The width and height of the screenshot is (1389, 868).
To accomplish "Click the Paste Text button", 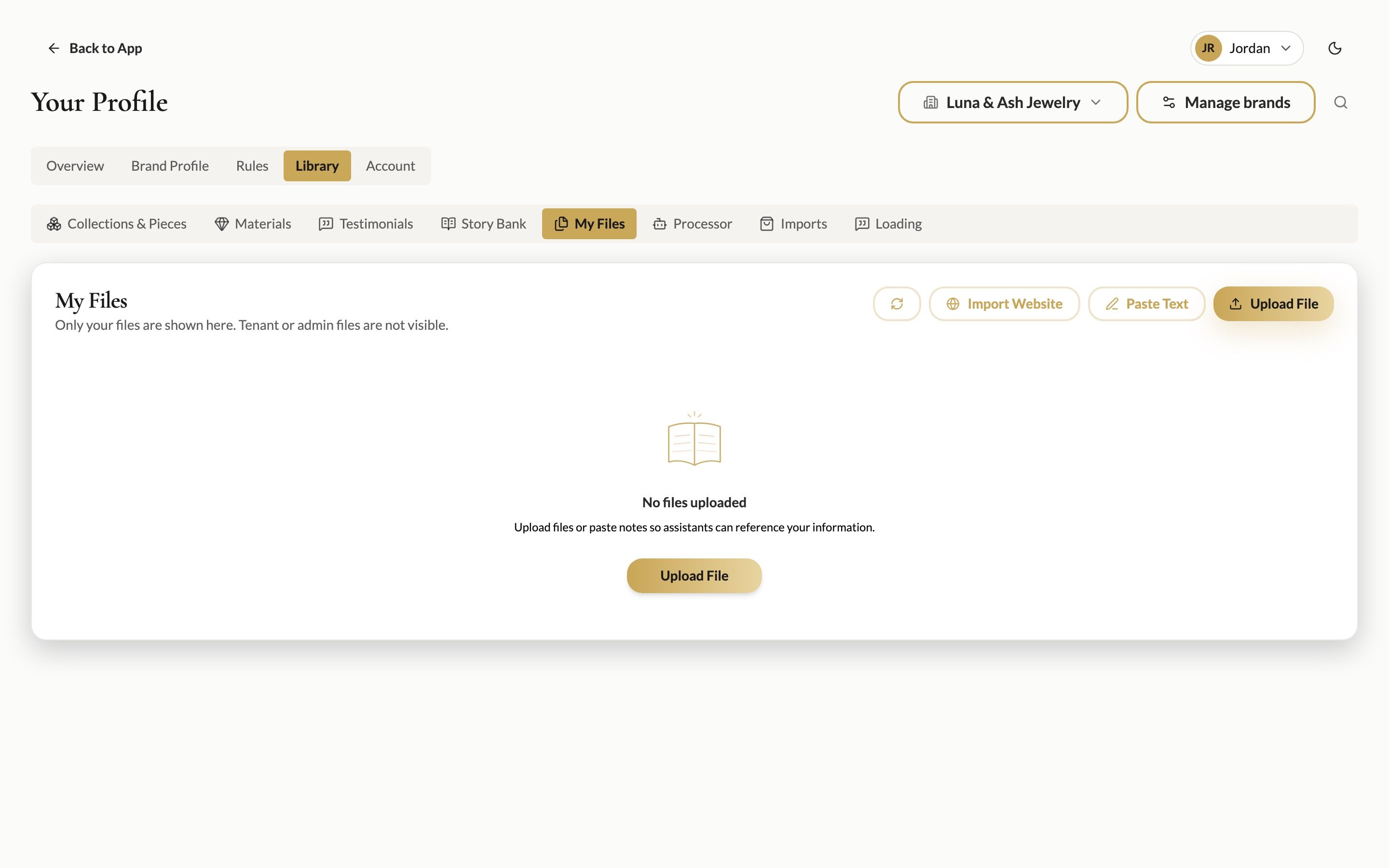I will [x=1146, y=304].
